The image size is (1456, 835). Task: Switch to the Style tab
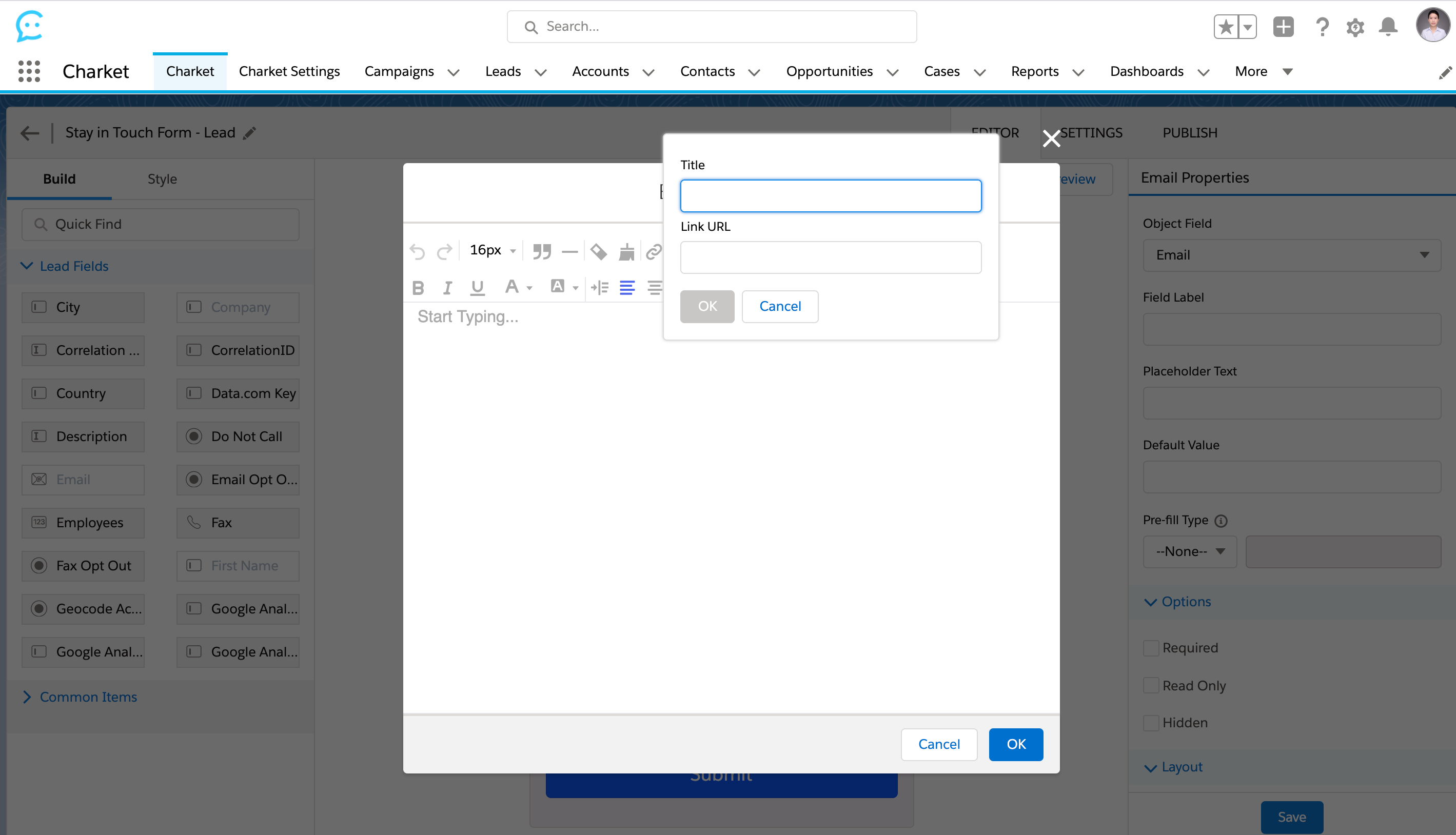tap(162, 179)
